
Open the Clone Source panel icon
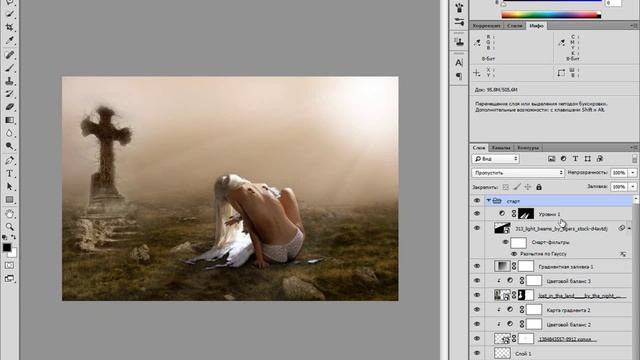(x=459, y=41)
